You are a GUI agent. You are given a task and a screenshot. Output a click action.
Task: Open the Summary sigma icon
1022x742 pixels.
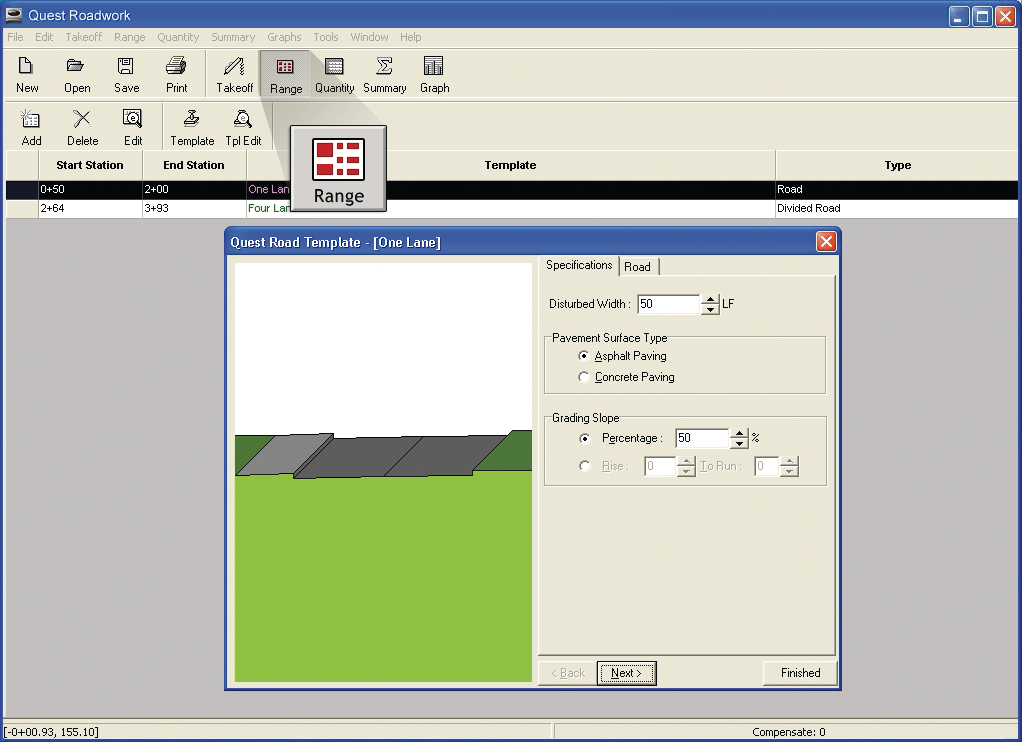385,66
